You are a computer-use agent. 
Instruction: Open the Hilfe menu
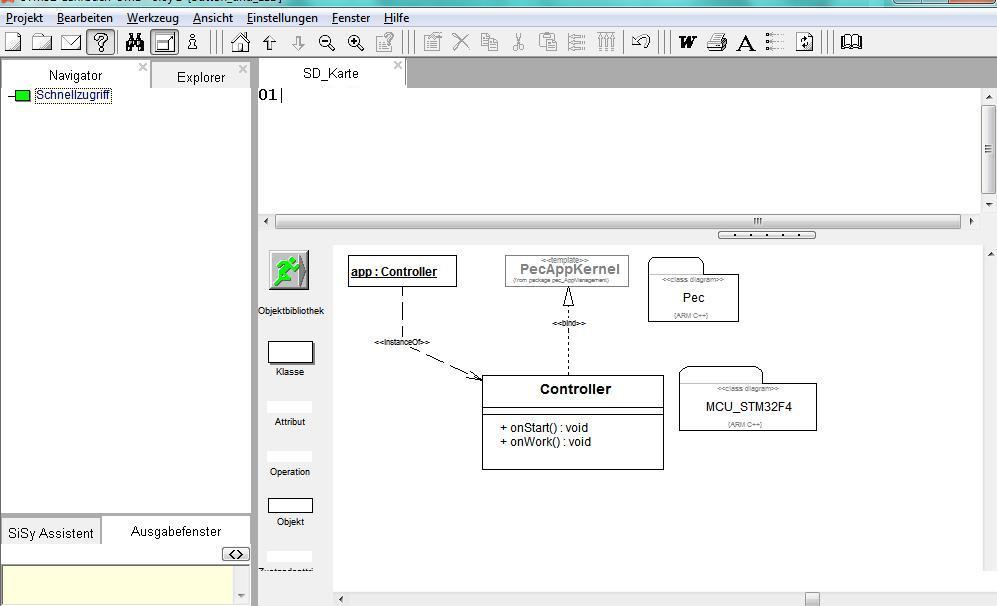coord(396,18)
